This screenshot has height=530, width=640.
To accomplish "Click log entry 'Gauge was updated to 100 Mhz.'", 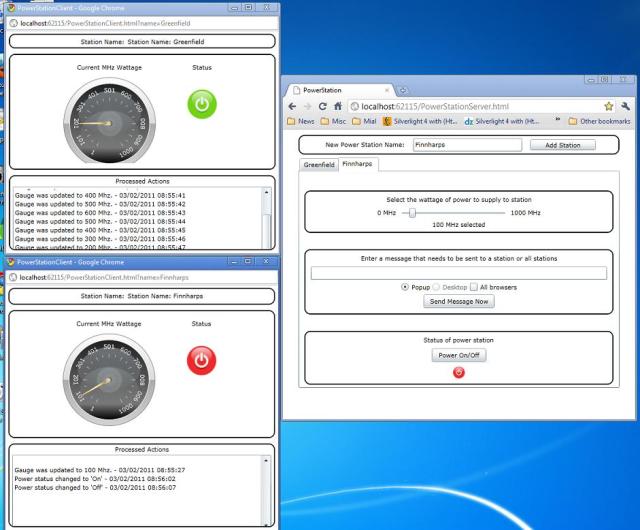I will click(x=100, y=470).
